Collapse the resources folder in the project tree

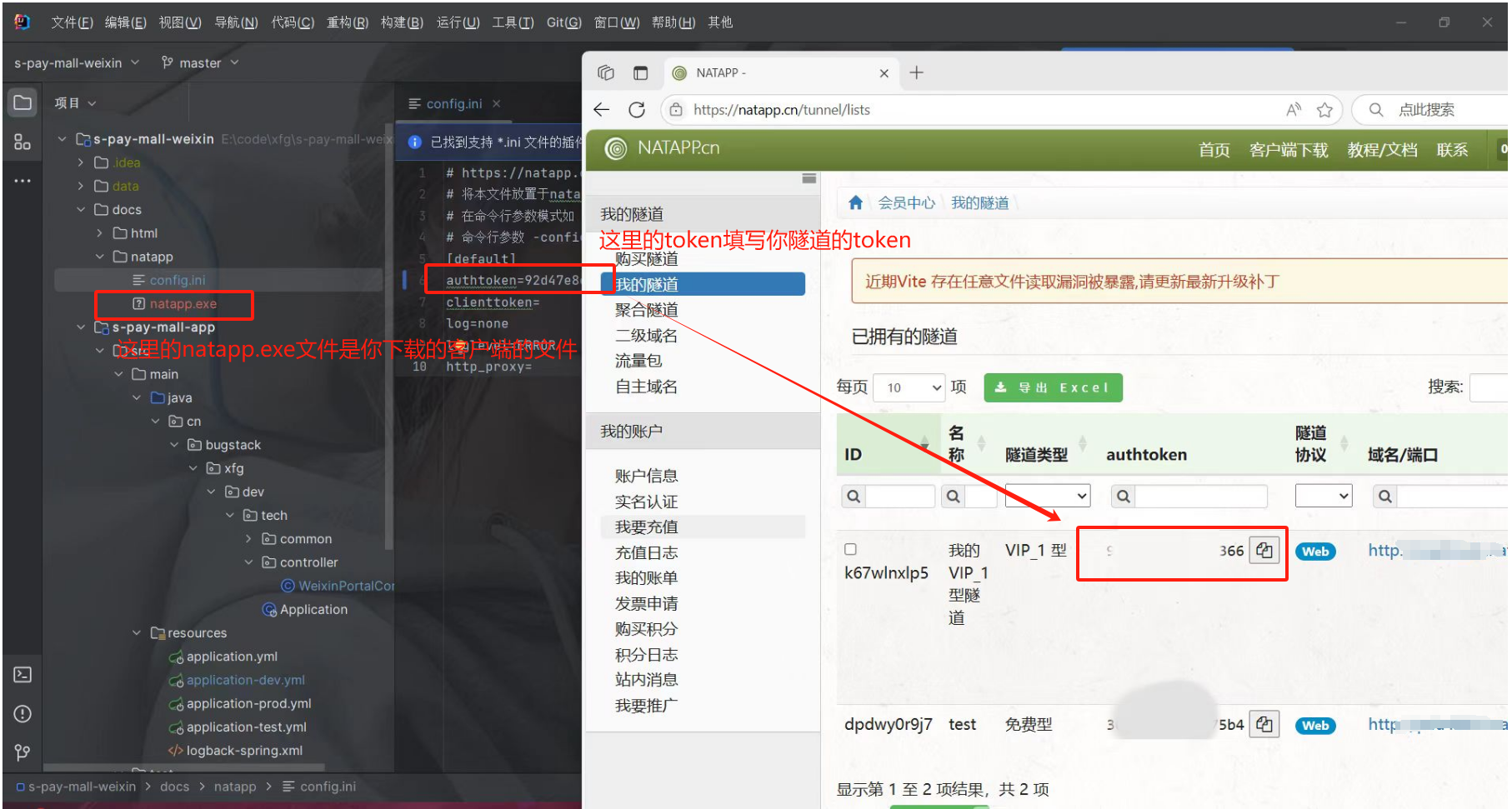[137, 633]
